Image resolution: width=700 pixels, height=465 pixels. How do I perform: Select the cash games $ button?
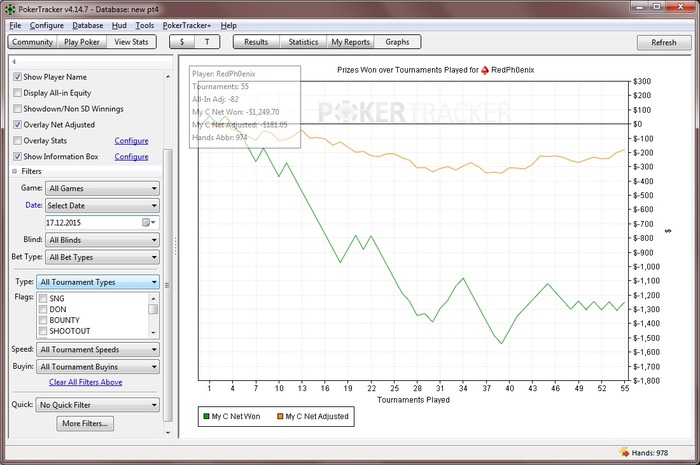coord(181,42)
